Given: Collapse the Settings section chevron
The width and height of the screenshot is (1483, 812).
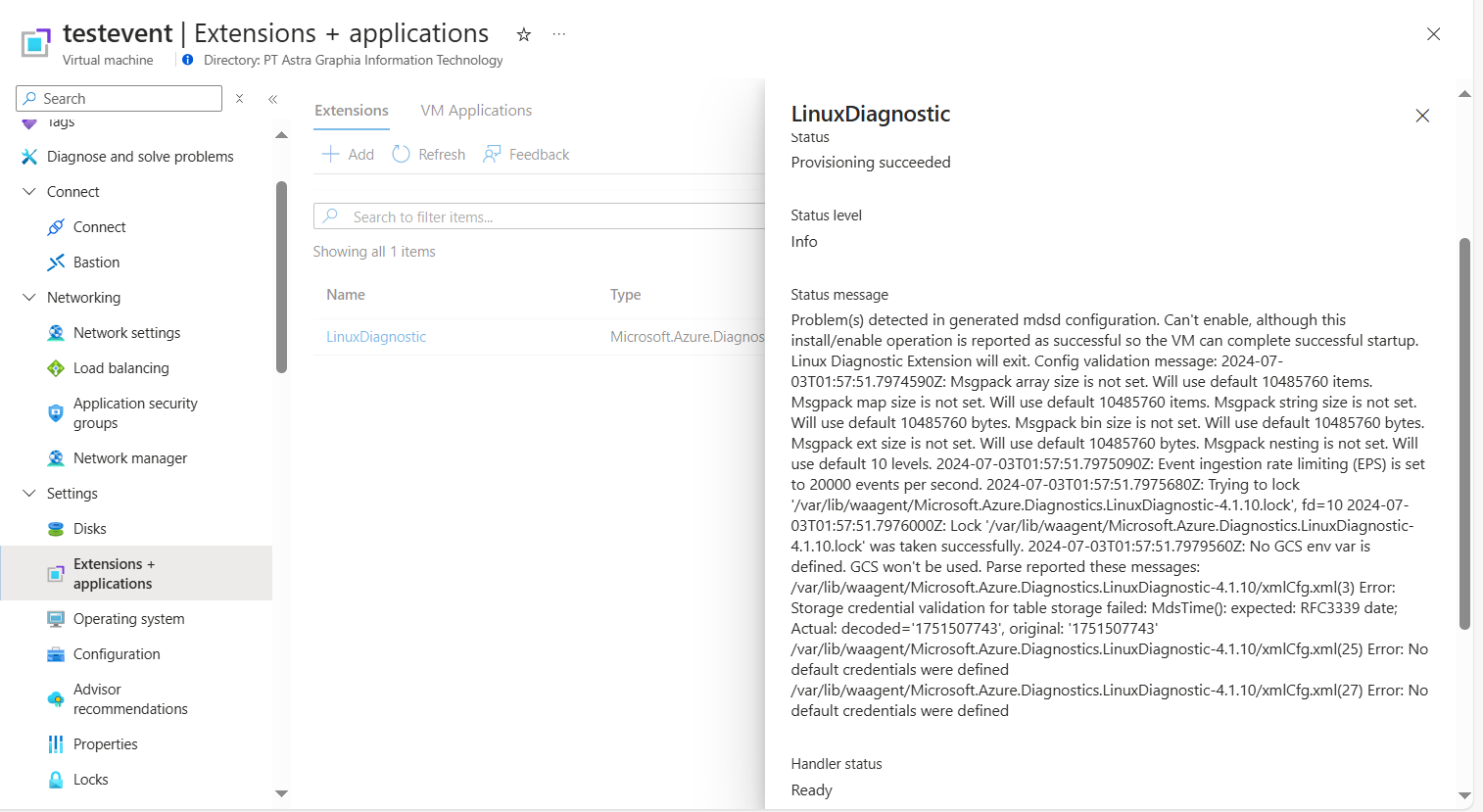Looking at the screenshot, I should (28, 493).
